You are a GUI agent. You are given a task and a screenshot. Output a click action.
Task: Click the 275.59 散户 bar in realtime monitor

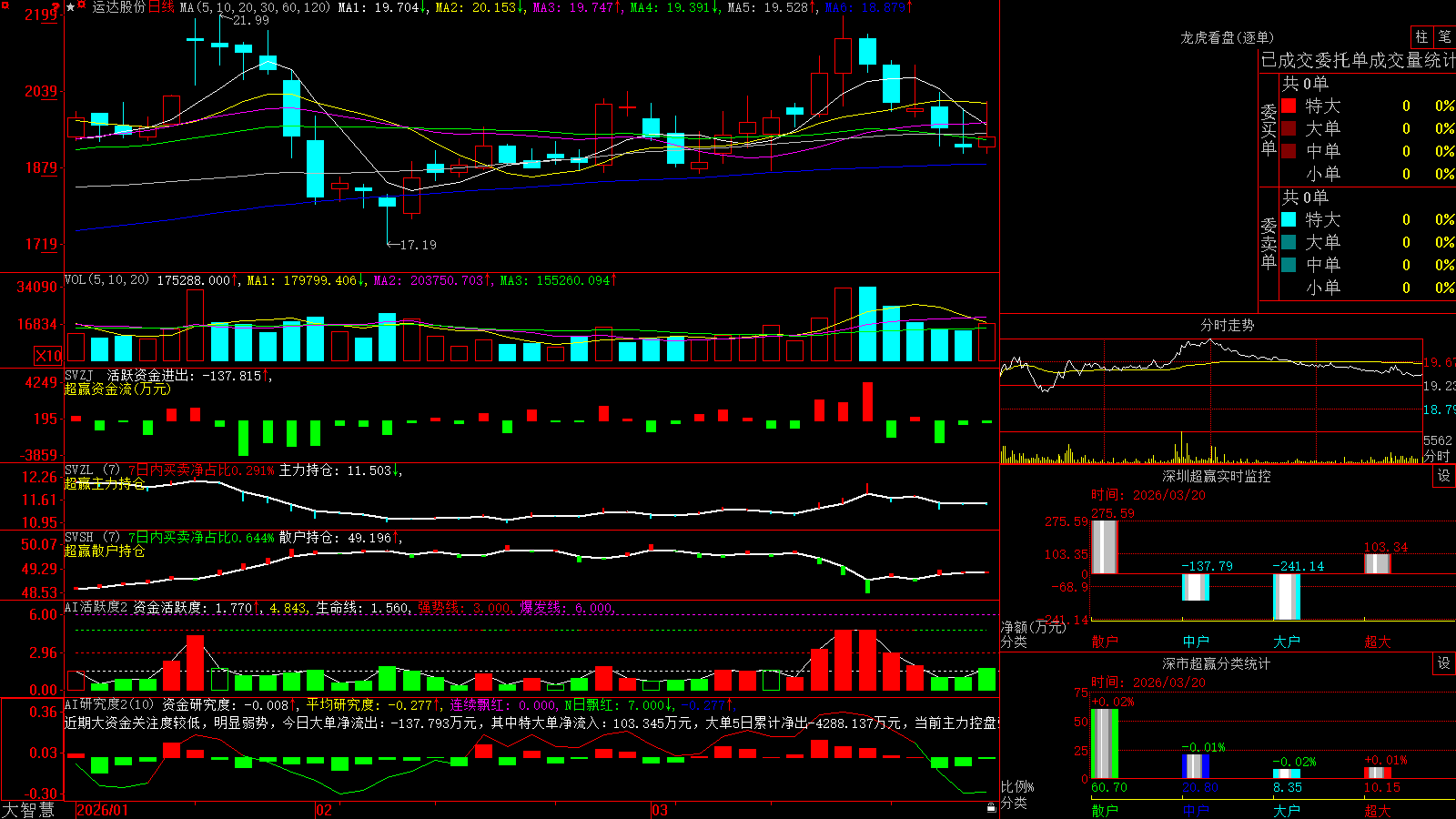click(x=1105, y=547)
